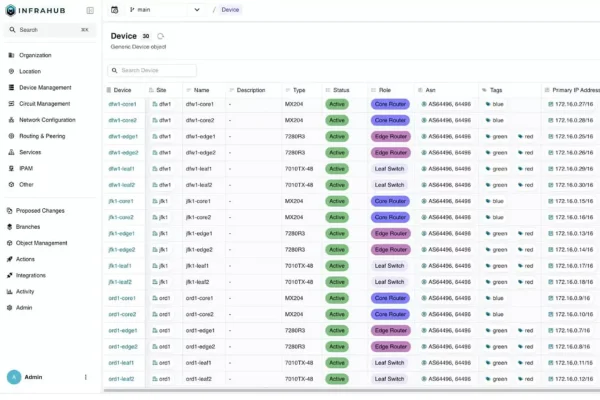Click the Edge Router badge for dfw1-edge1
The image size is (600, 400).
tap(391, 136)
